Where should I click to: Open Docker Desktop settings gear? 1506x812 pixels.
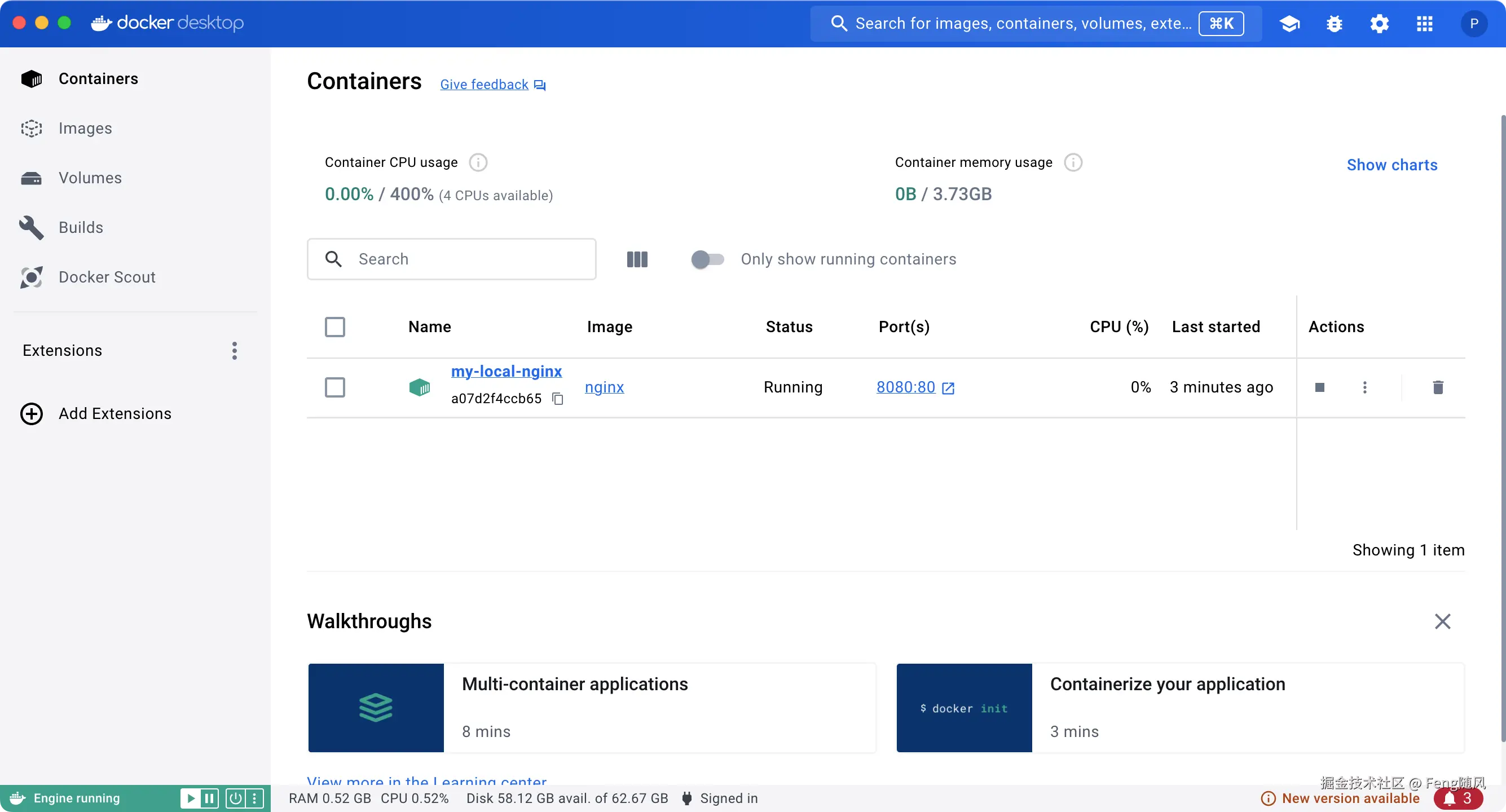(x=1379, y=23)
